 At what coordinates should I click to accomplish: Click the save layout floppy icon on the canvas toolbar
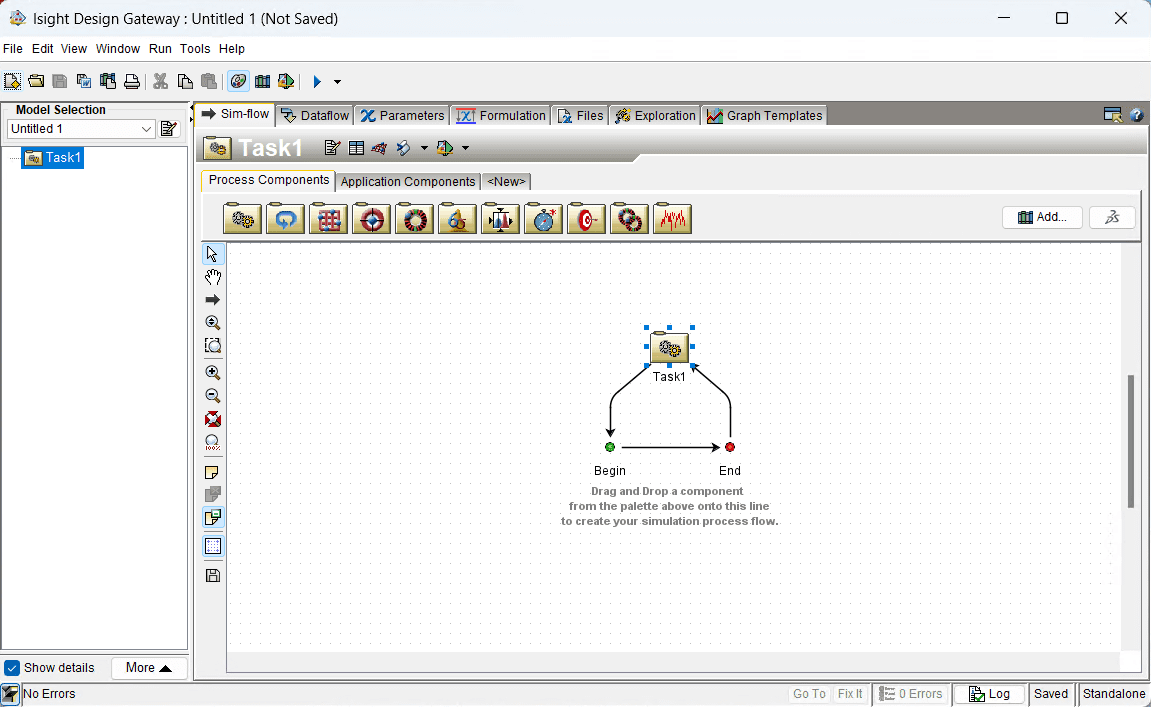coord(213,576)
